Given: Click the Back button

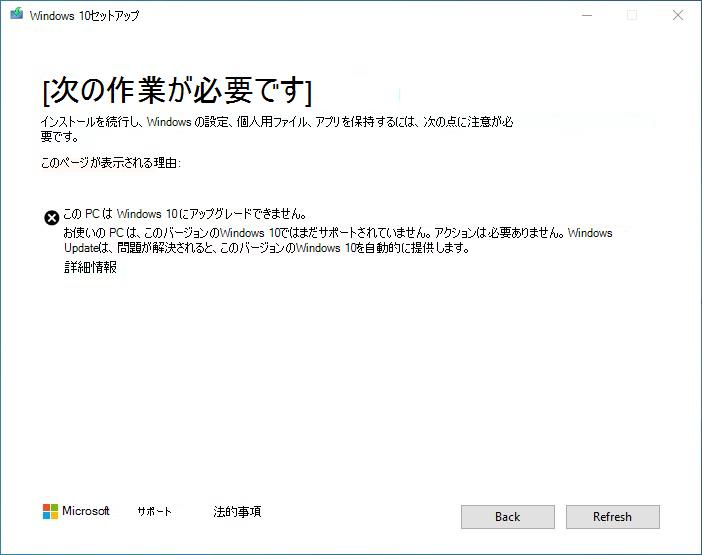Looking at the screenshot, I should 508,517.
